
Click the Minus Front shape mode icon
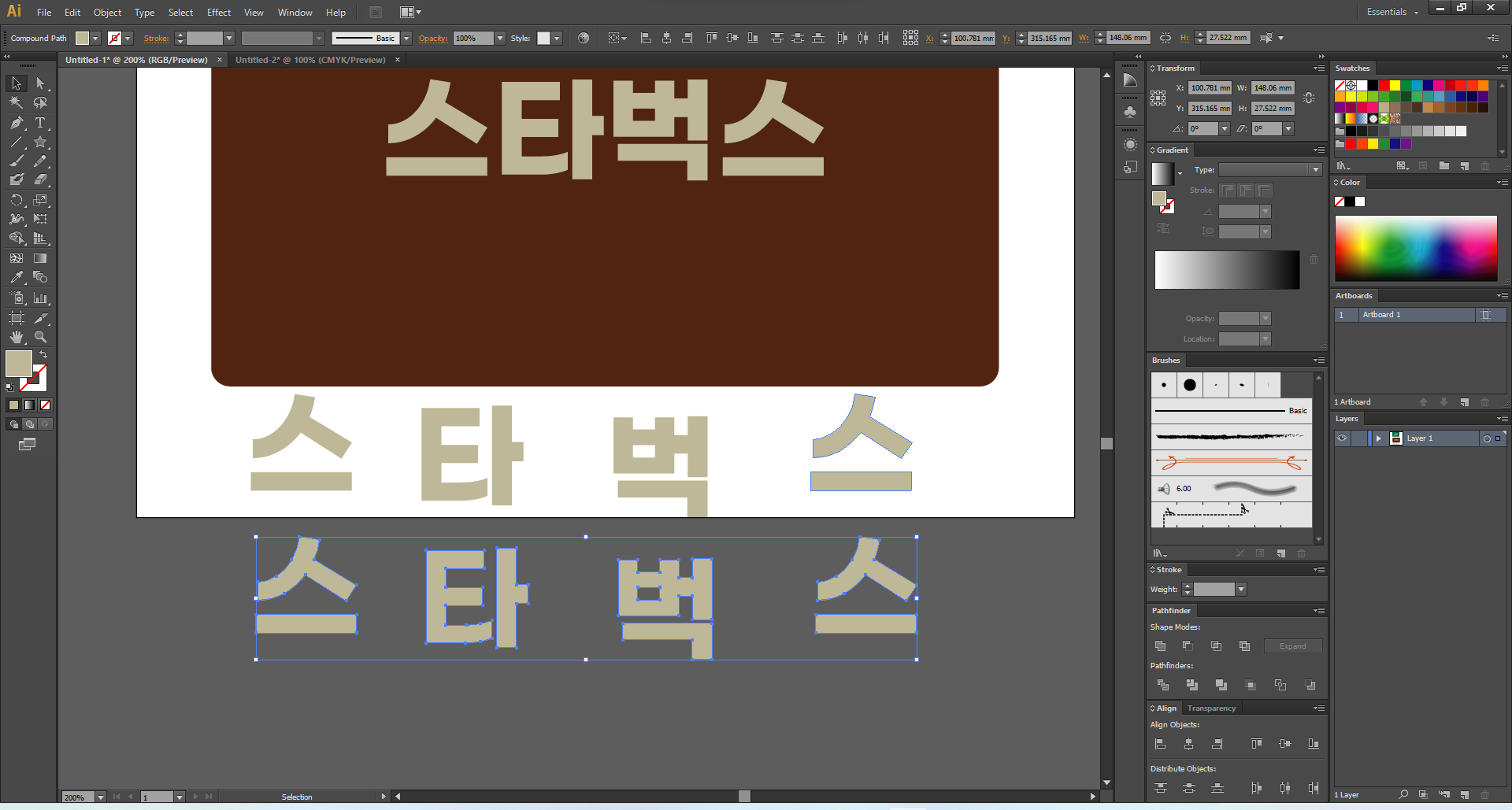tap(1188, 646)
